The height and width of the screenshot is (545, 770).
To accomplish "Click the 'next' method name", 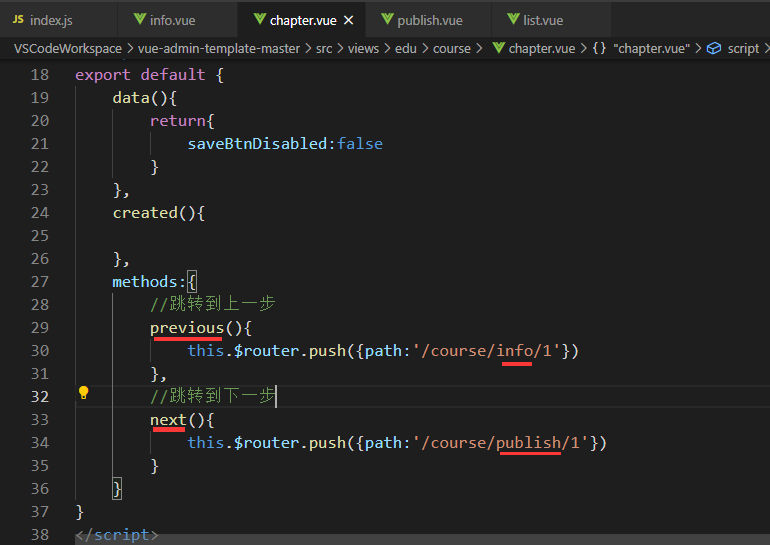I will pos(168,420).
